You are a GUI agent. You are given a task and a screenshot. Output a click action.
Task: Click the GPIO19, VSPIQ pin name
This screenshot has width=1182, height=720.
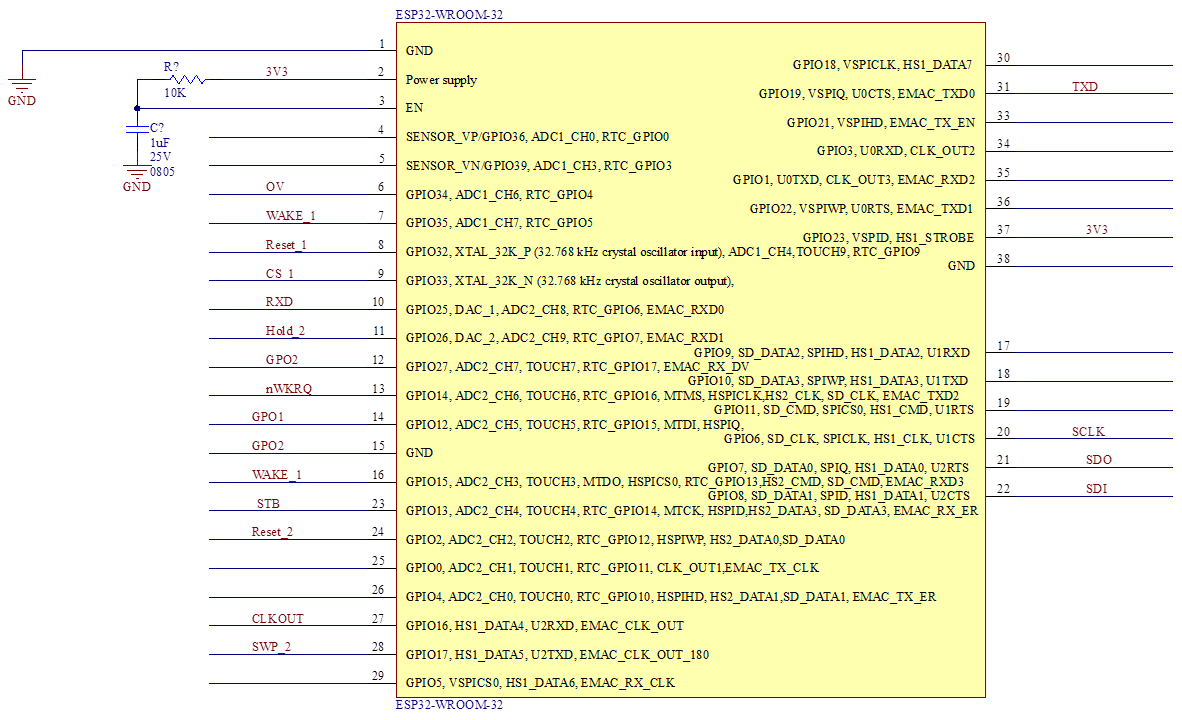(x=867, y=94)
